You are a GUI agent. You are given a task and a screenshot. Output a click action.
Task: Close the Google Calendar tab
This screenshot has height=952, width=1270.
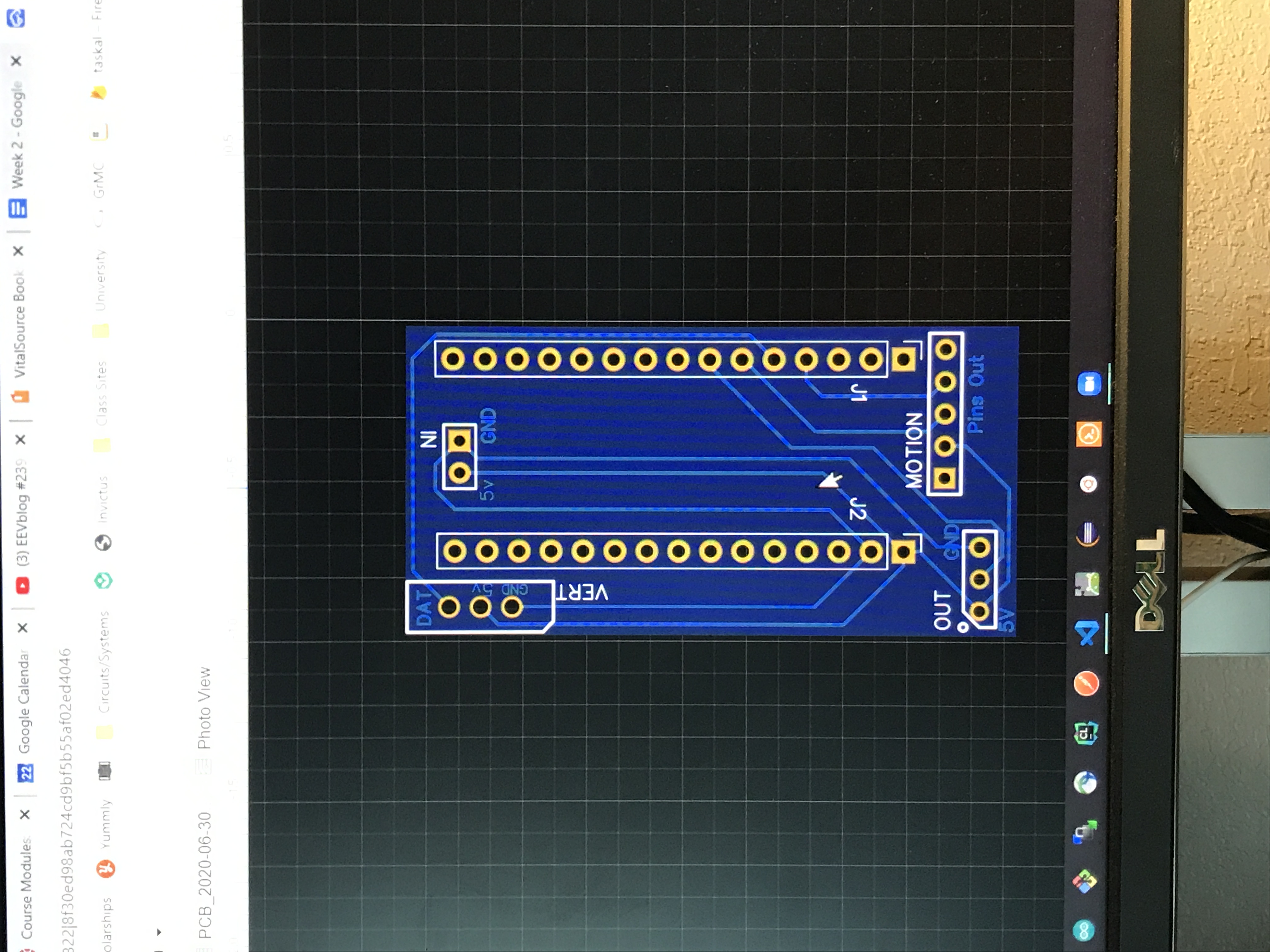coord(22,628)
